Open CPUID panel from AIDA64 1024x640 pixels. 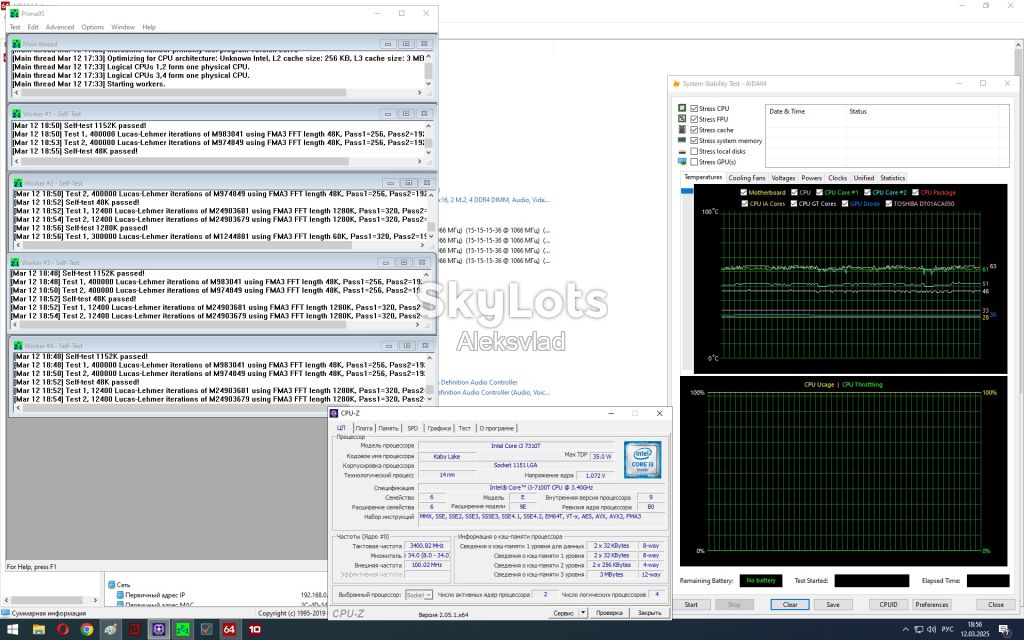pyautogui.click(x=888, y=605)
